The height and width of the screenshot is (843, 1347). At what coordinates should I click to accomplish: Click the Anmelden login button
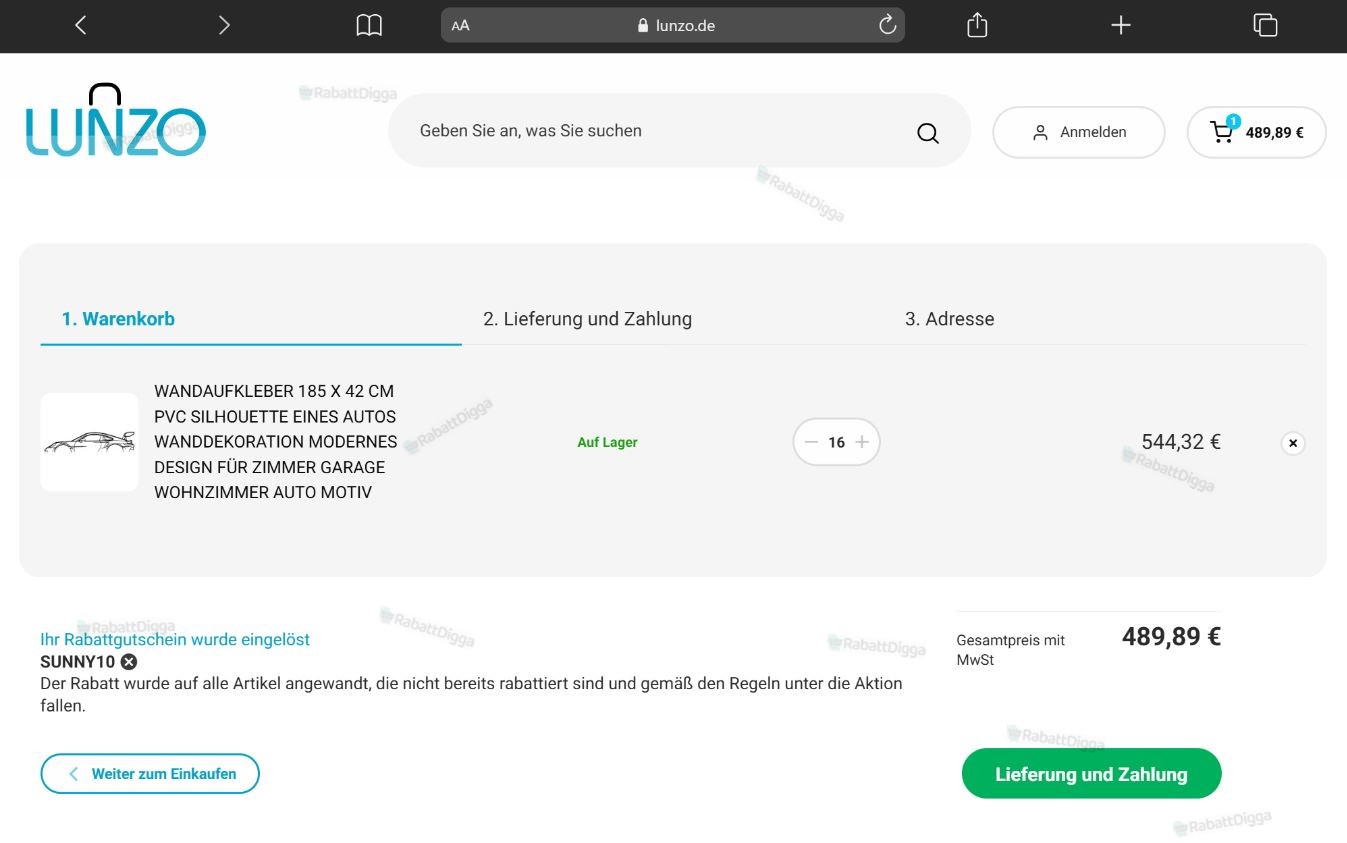(1079, 132)
